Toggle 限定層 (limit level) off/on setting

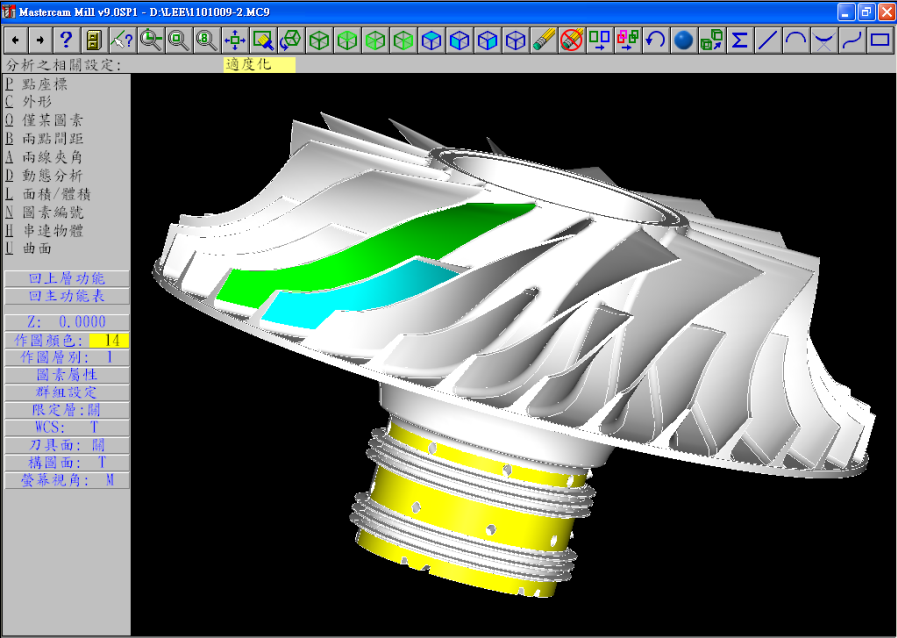66,410
